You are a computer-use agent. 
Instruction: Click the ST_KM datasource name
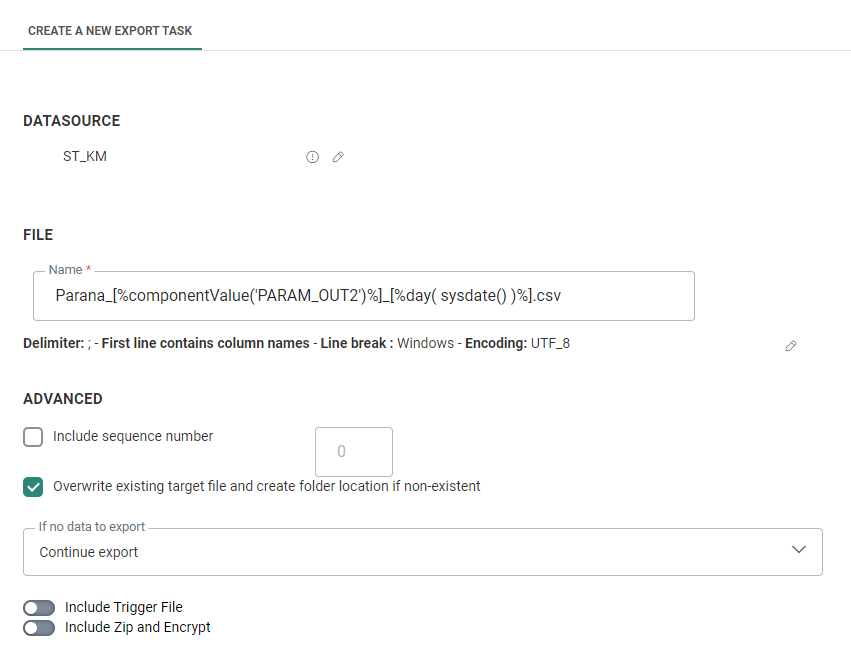click(x=85, y=156)
